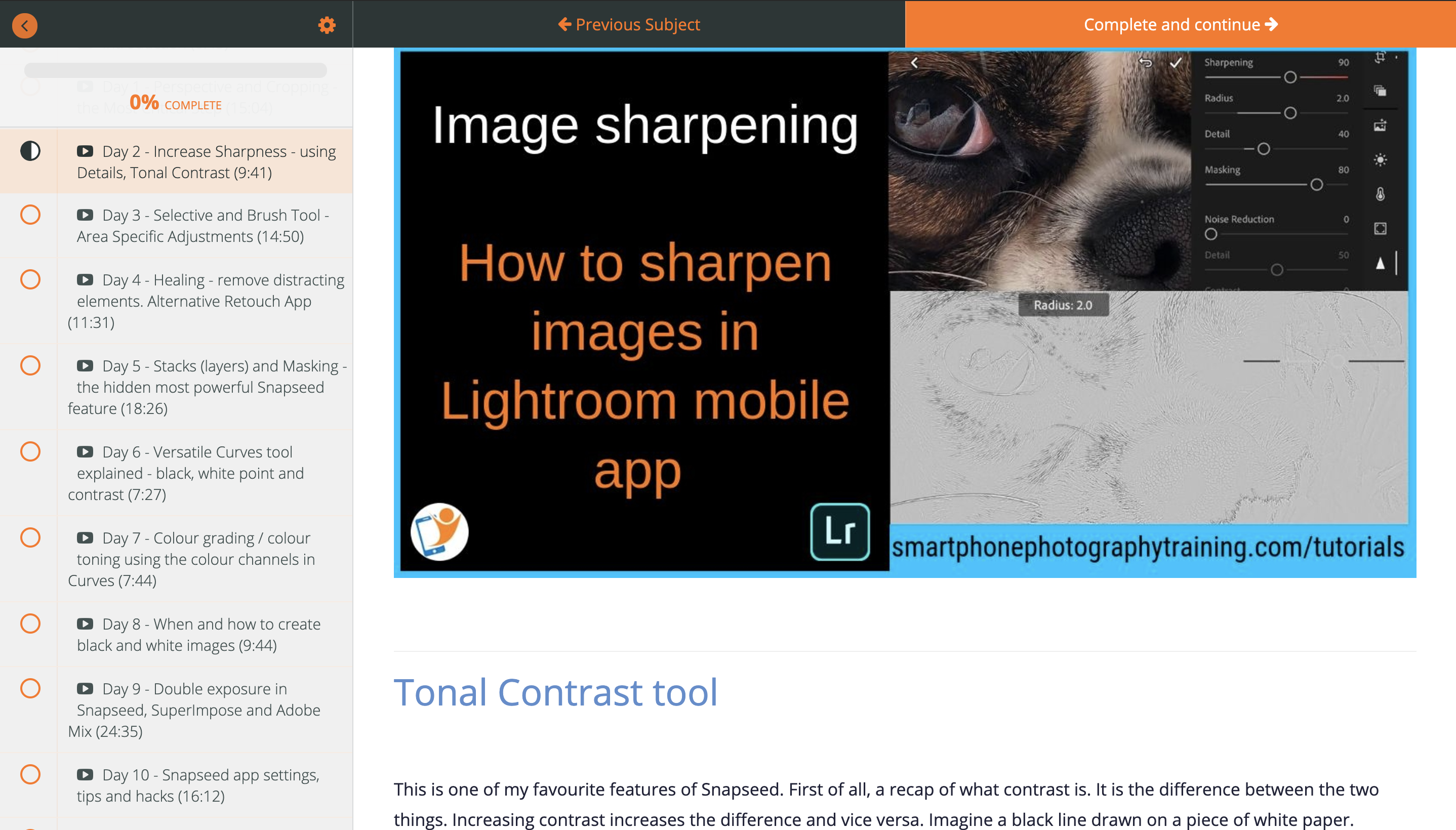1456x830 pixels.
Task: Click the Lr Lightroom logo in thumbnail
Action: 840,531
